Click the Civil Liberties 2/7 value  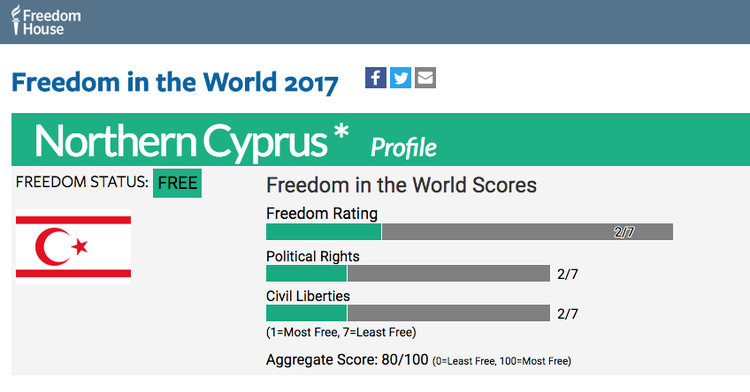(x=568, y=314)
